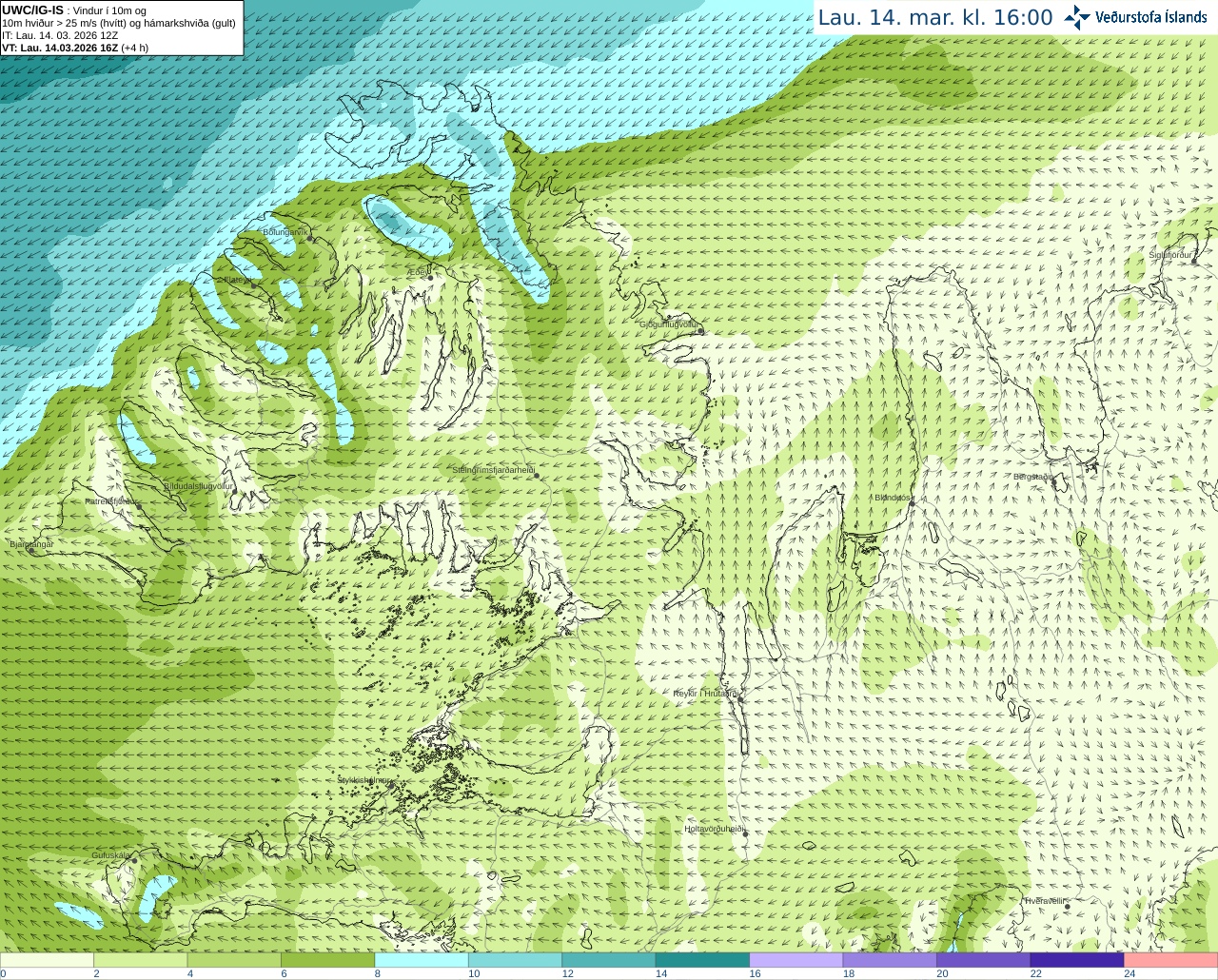Click the 'IT: Lau. 14. 03. 2026 12Z' line
This screenshot has height=980, width=1218.
[x=60, y=35]
